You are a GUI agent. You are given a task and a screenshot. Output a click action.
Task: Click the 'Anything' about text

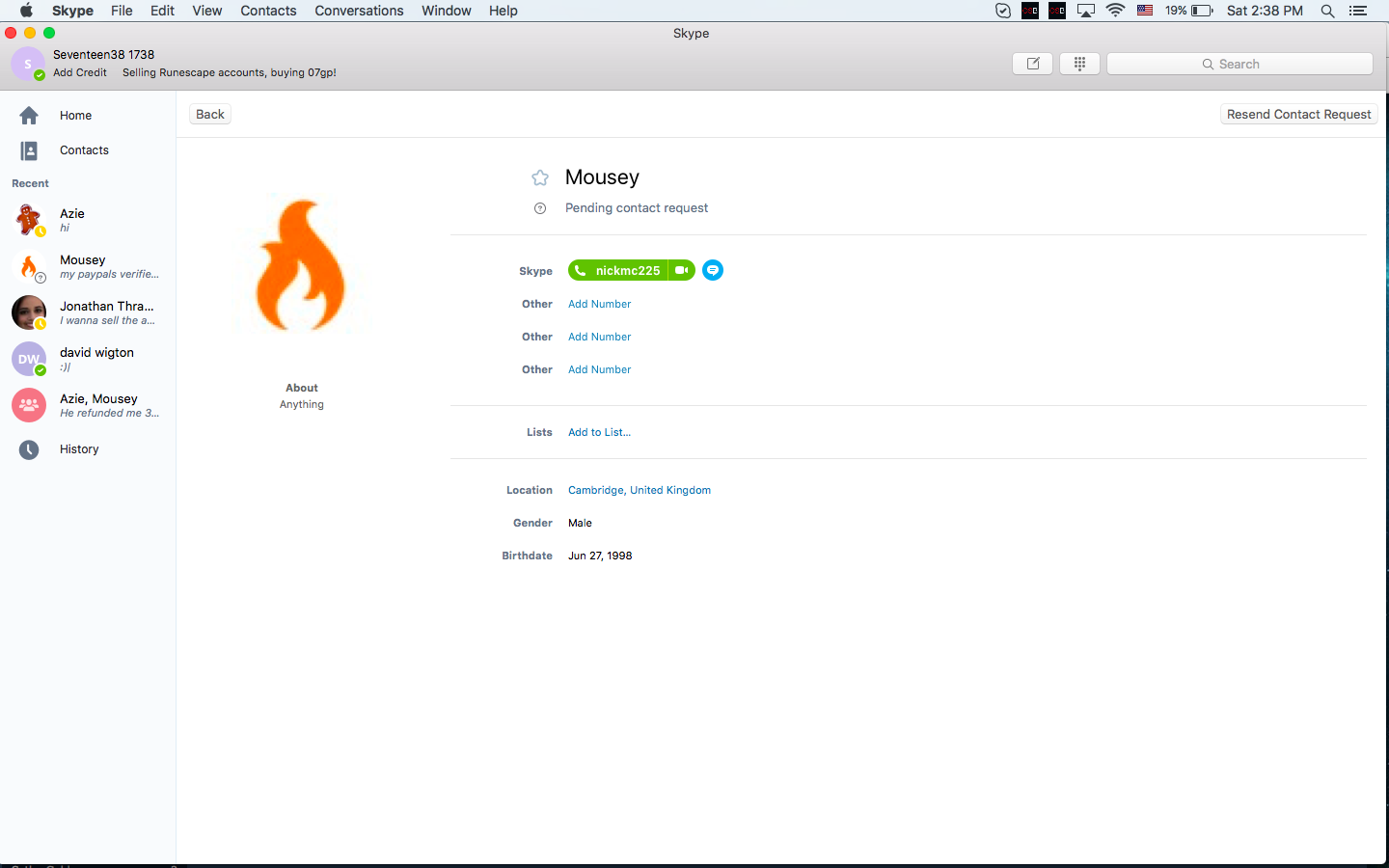[302, 404]
